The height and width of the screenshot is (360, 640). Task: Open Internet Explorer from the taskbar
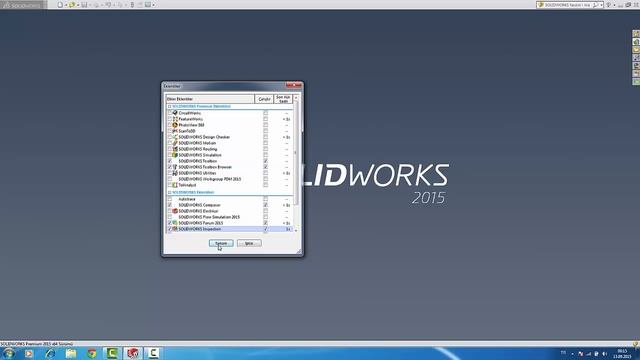click(50, 353)
